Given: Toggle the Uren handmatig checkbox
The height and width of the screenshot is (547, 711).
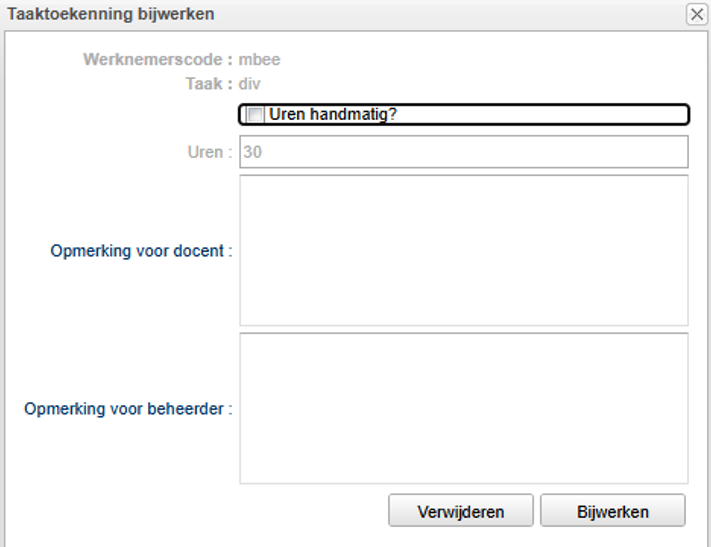Looking at the screenshot, I should (255, 115).
